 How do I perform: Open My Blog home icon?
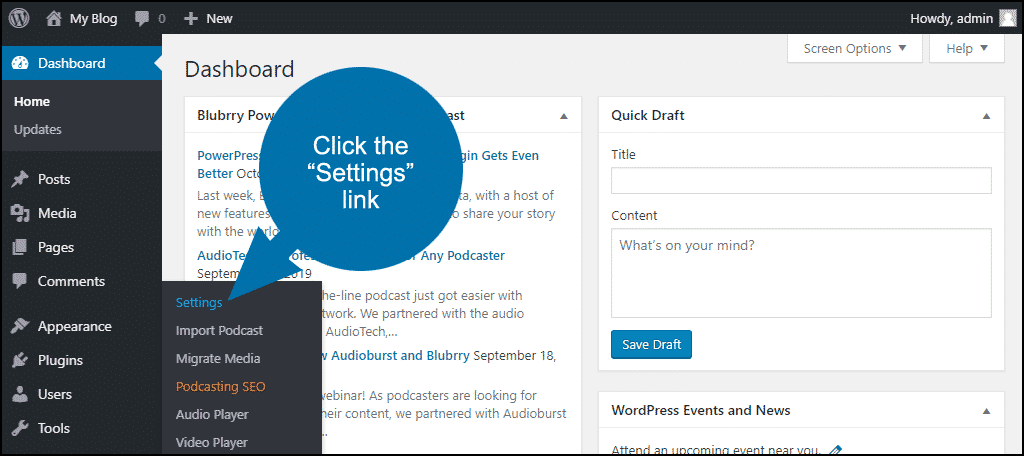pos(53,18)
